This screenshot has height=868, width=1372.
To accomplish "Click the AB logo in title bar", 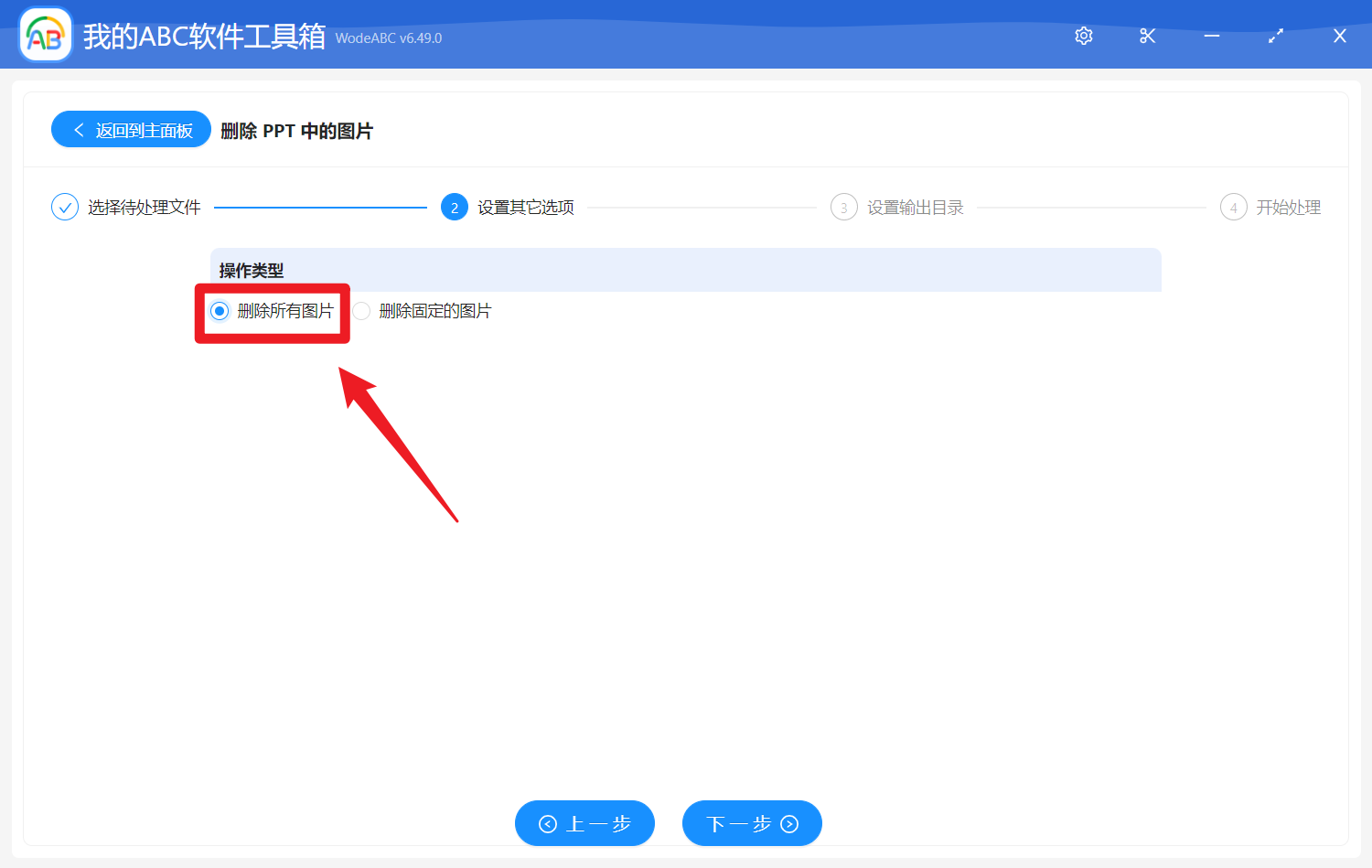I will coord(45,34).
